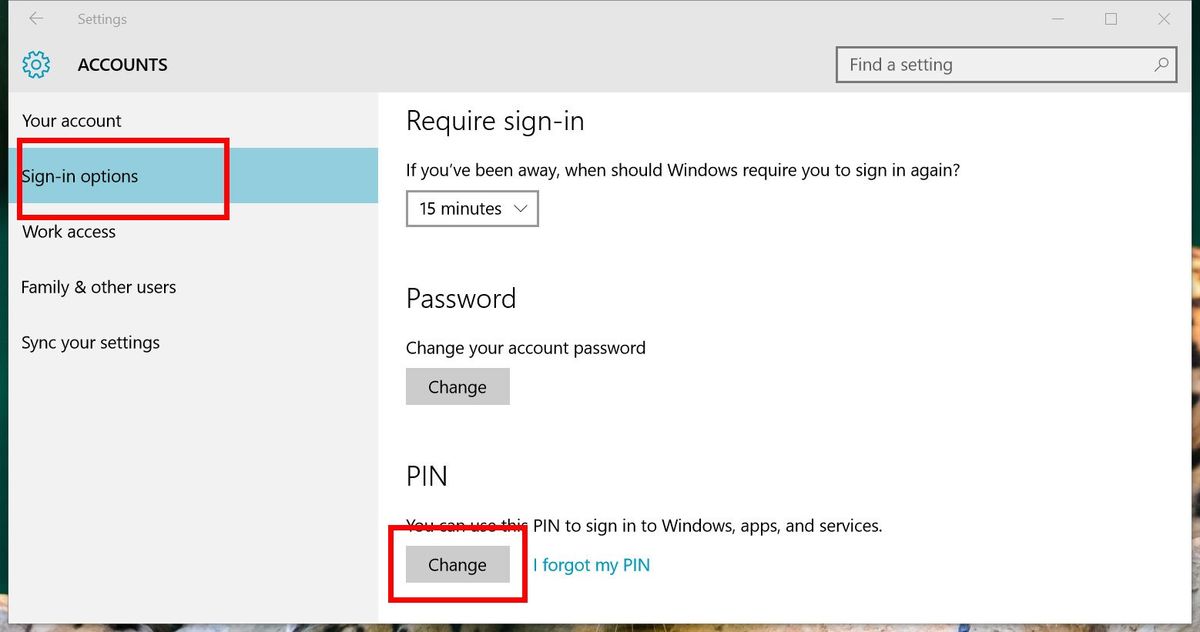
Task: Click Change under Password
Action: (x=457, y=386)
